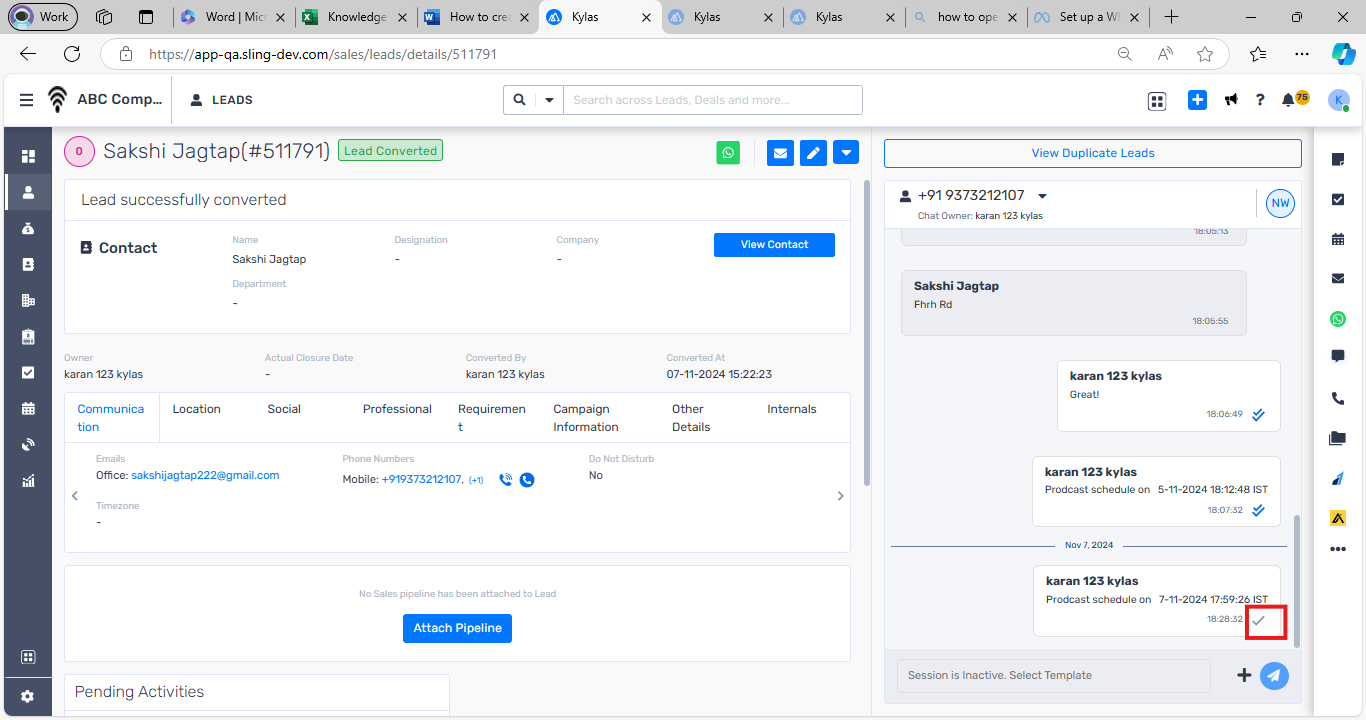
Task: Open chat bubble icon in right panel
Action: (1338, 356)
